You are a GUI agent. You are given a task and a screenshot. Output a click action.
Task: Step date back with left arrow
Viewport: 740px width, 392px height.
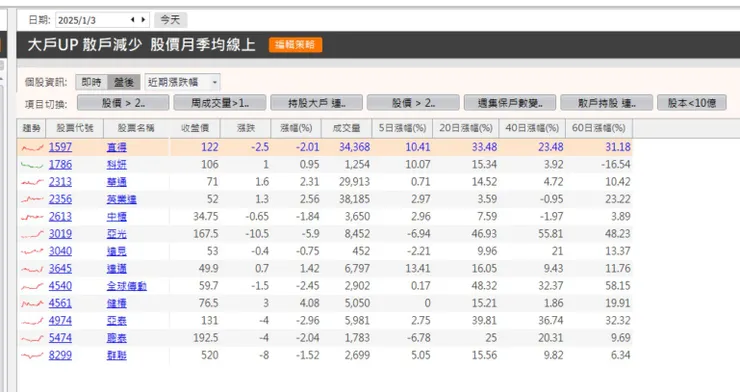point(132,20)
